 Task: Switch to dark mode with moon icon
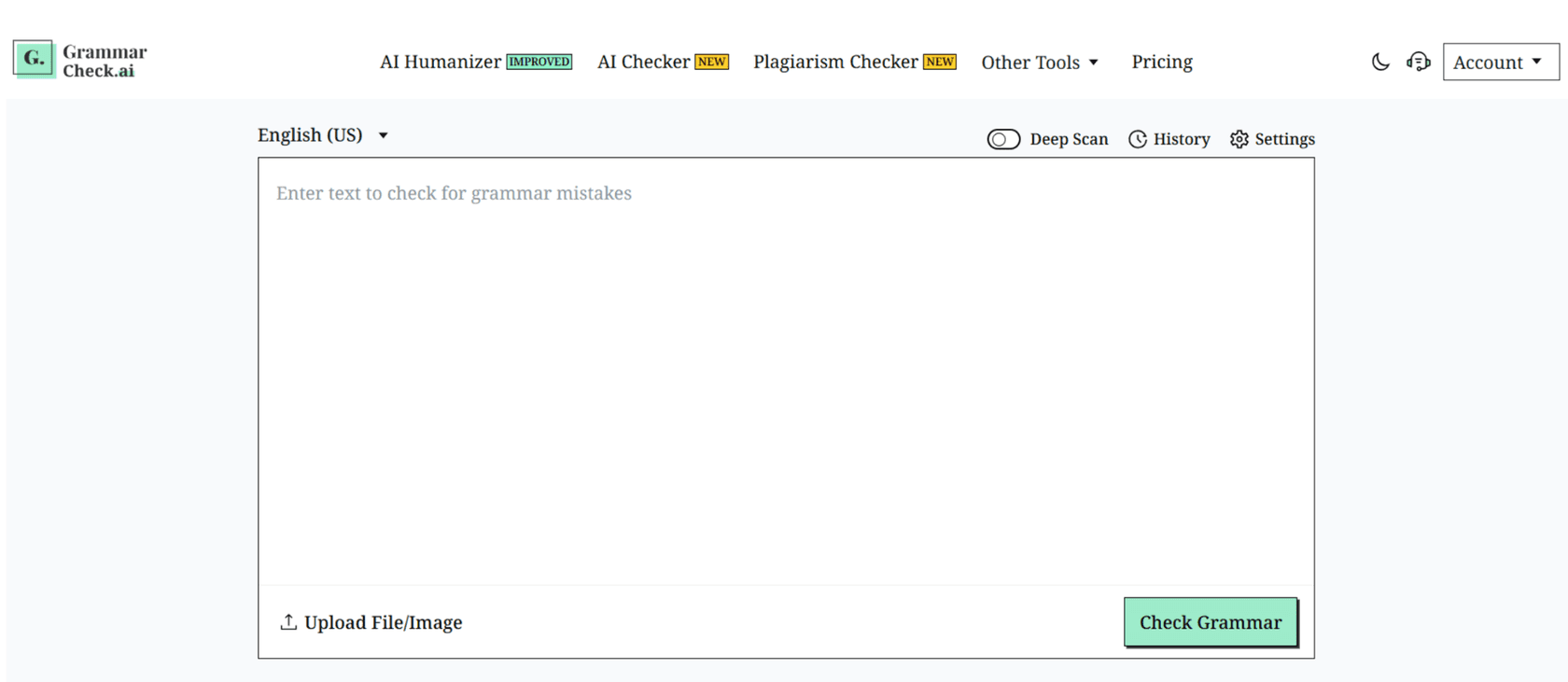[x=1380, y=62]
